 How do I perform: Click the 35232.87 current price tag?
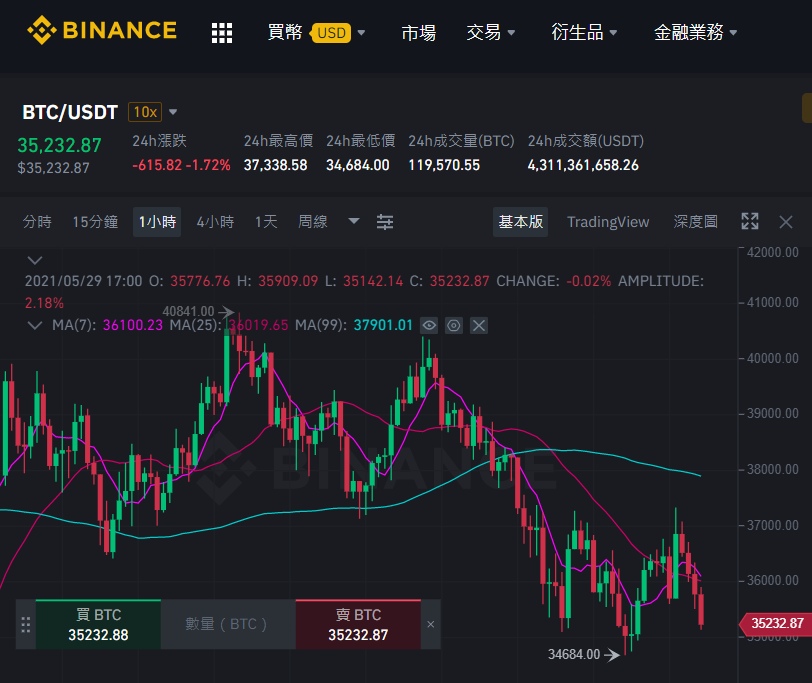coord(775,623)
